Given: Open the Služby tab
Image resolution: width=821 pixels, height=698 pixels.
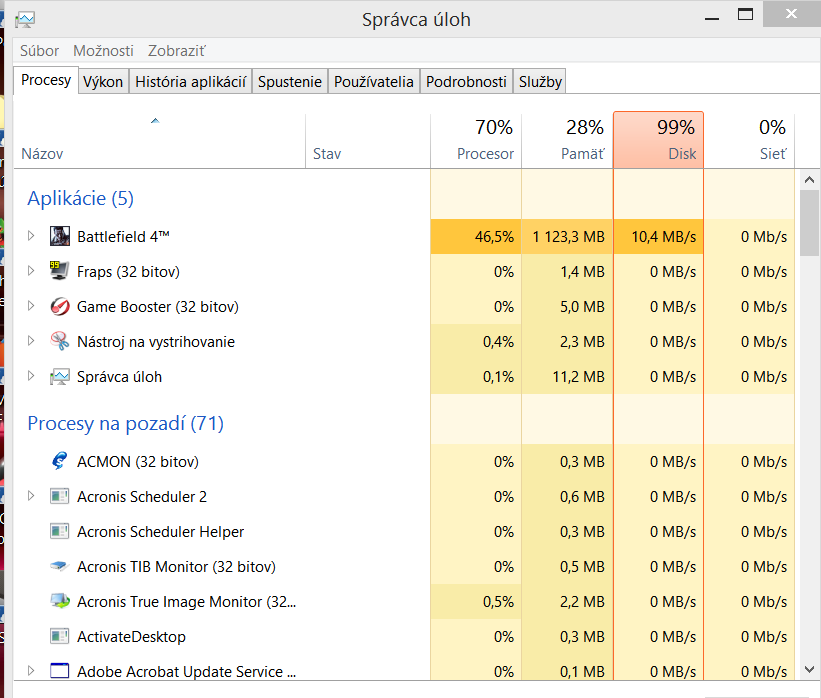Looking at the screenshot, I should click(x=540, y=82).
